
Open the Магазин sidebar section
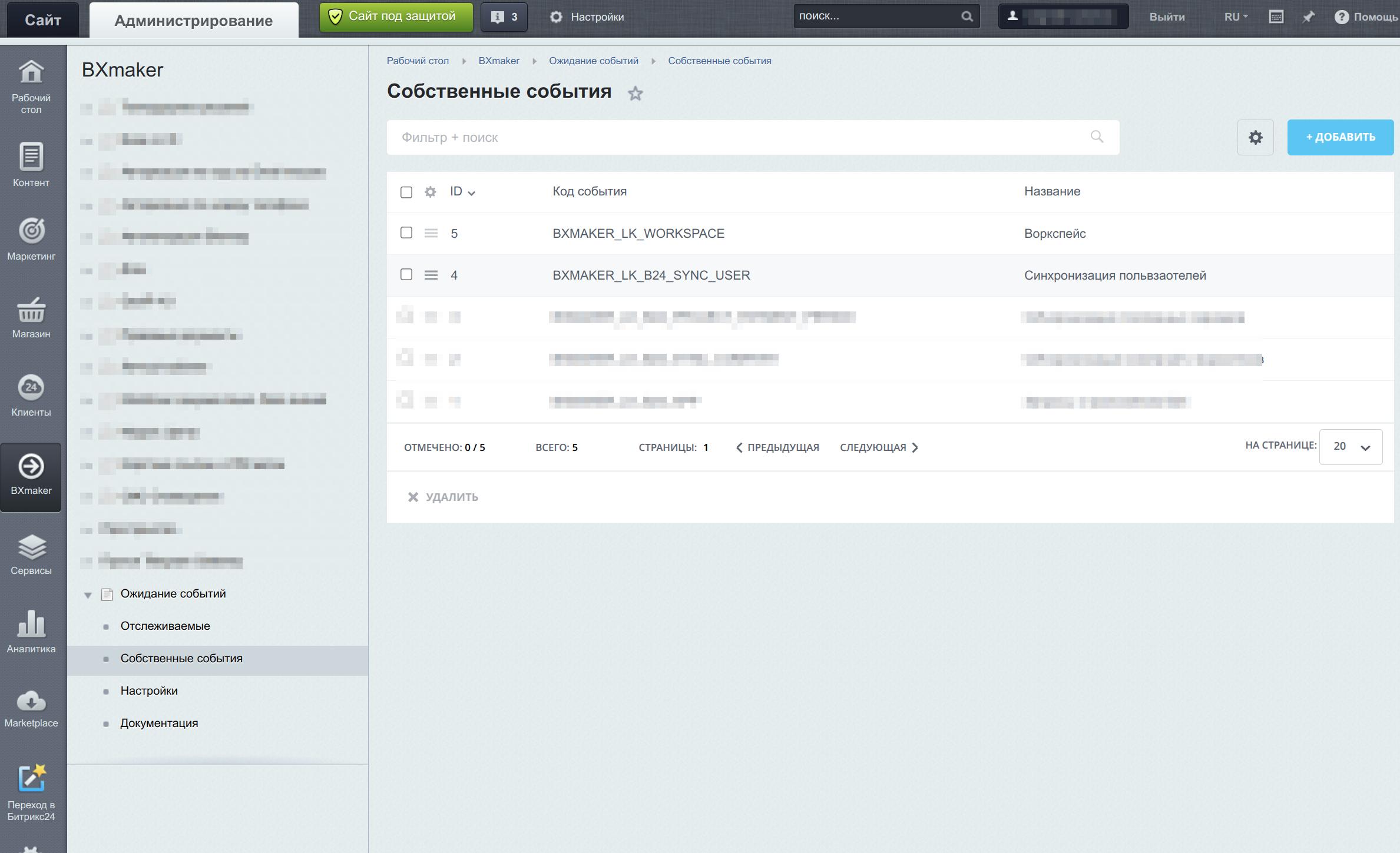[x=31, y=318]
